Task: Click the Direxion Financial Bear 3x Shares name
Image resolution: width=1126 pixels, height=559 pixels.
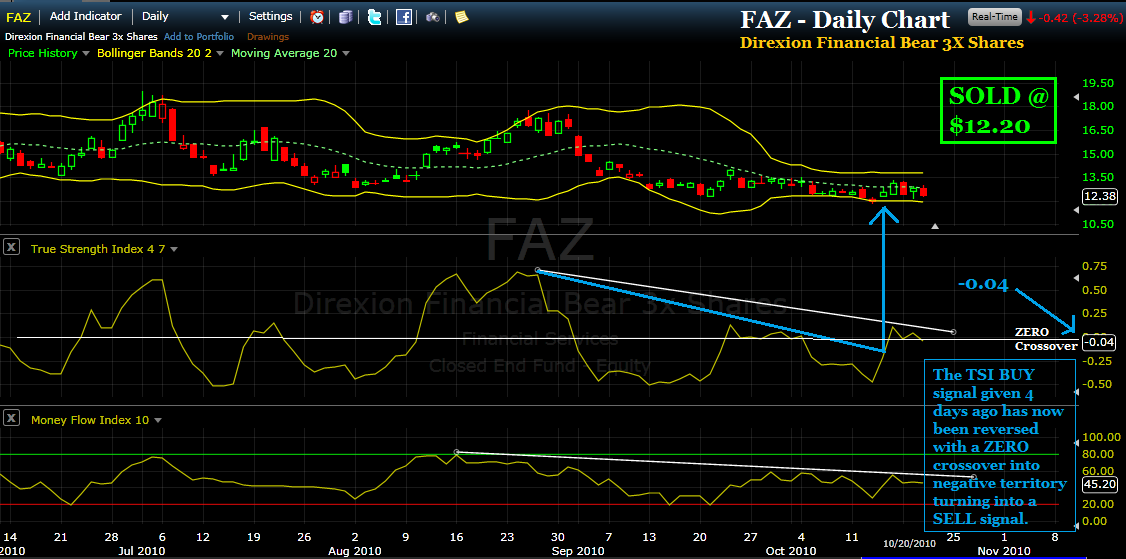Action: (x=81, y=36)
